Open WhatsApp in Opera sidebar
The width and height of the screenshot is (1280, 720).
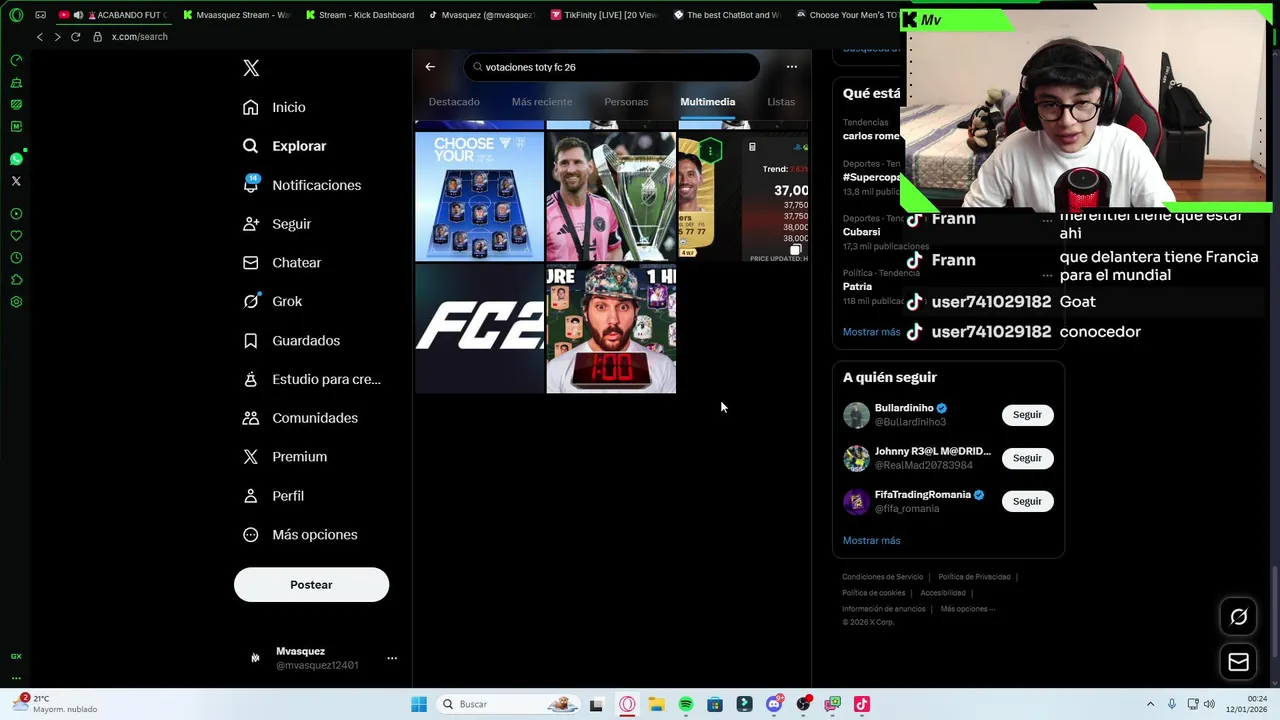16,159
